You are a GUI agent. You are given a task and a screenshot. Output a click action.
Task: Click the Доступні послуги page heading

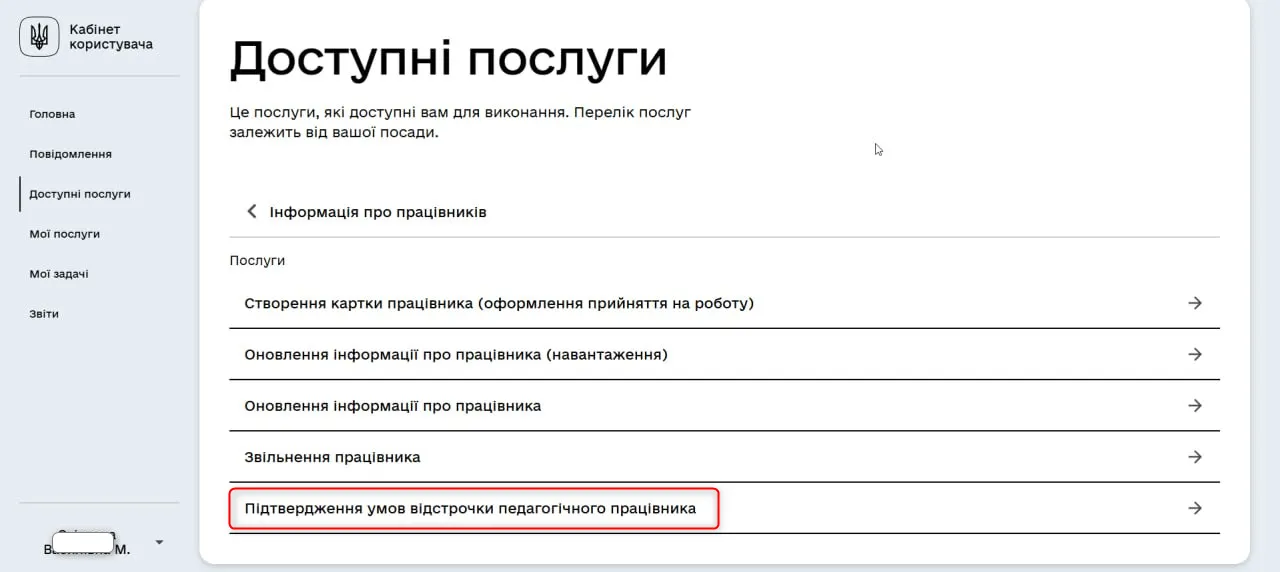click(448, 59)
